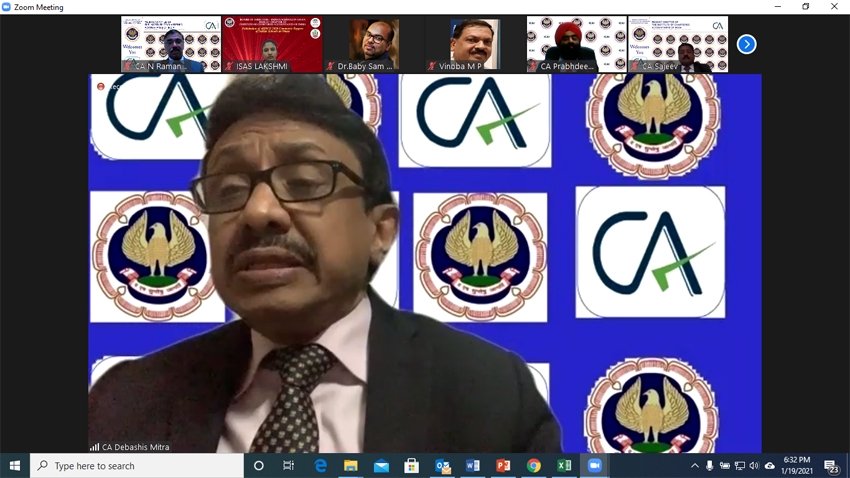Screen dimensions: 850x478
Task: Open the Zoom app in the taskbar
Action: pyautogui.click(x=594, y=466)
